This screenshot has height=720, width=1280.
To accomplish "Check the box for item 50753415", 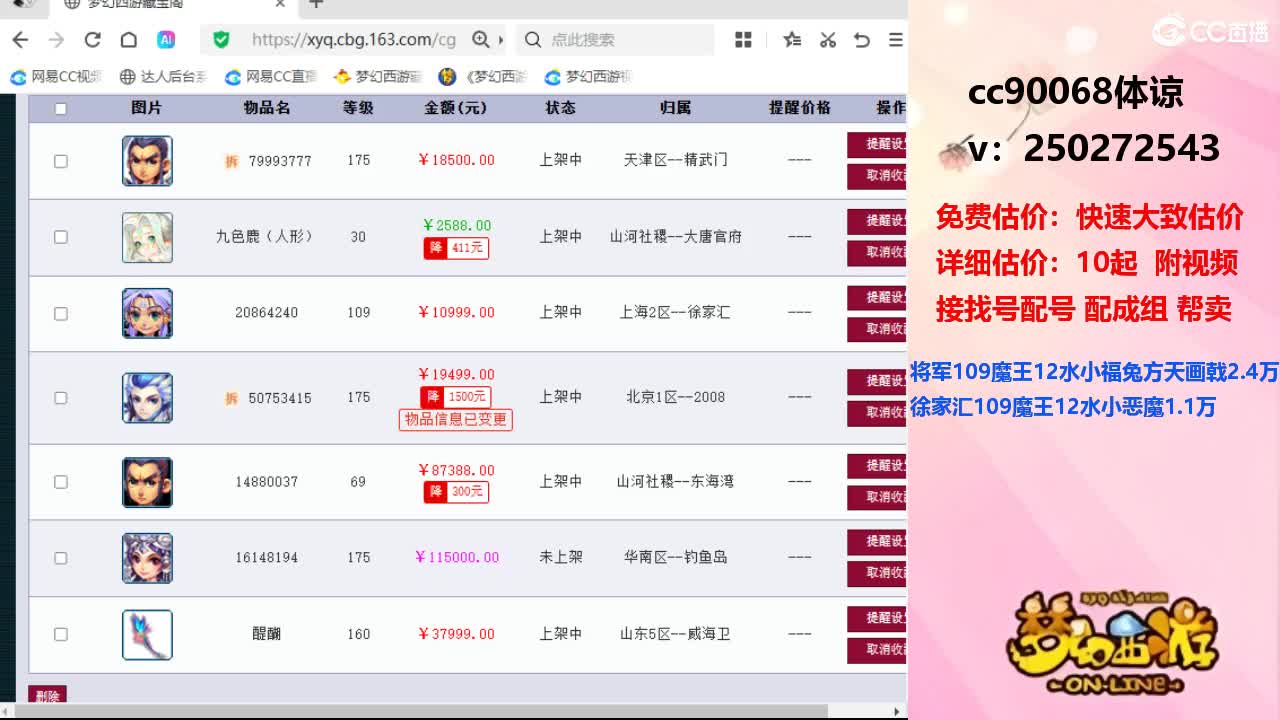I will pos(60,398).
